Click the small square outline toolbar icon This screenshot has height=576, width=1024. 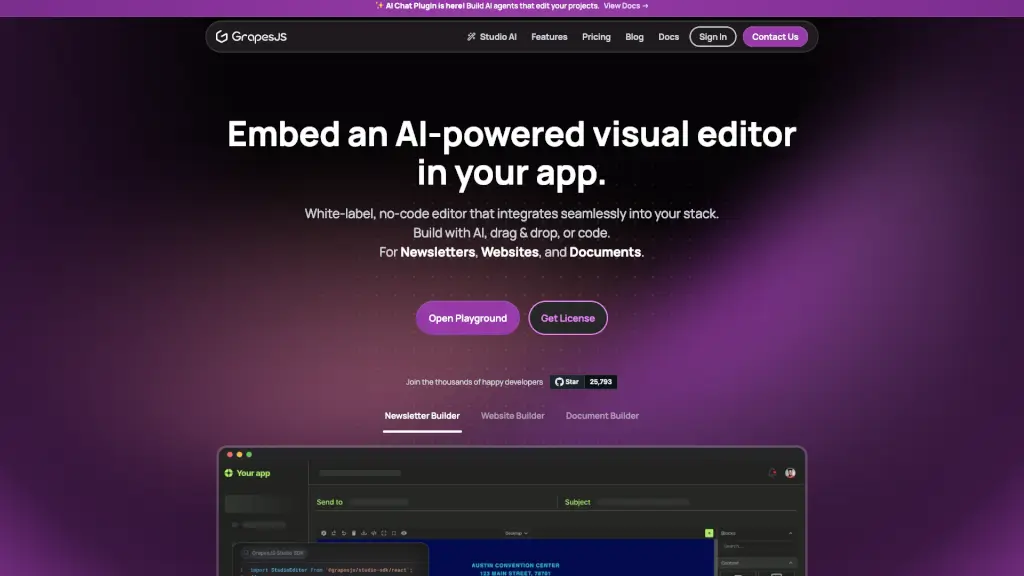pos(394,533)
